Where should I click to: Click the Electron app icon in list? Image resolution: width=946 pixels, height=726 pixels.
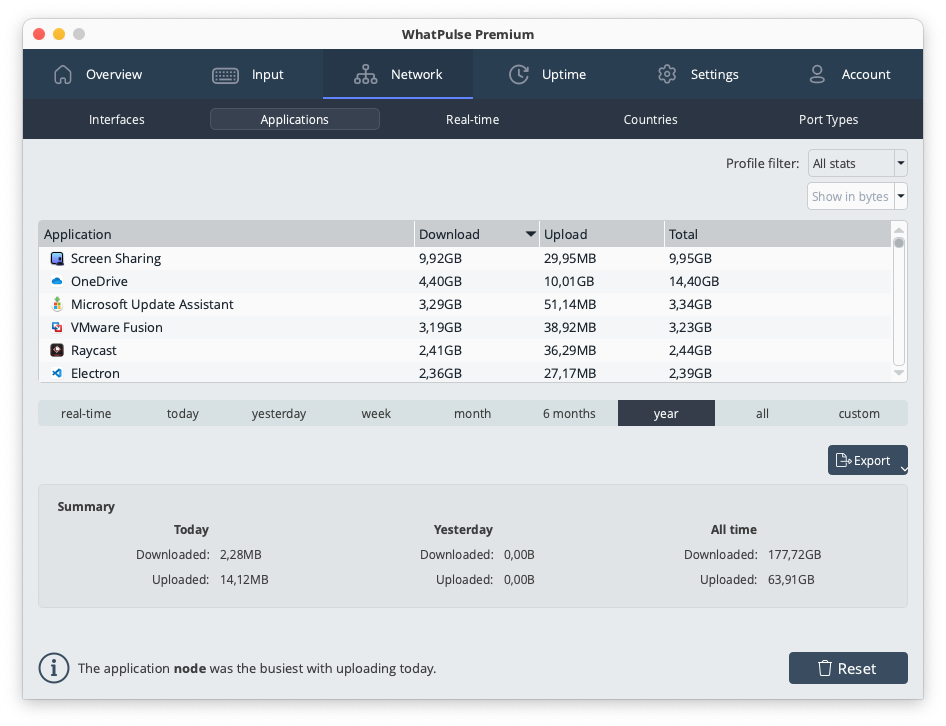click(57, 373)
